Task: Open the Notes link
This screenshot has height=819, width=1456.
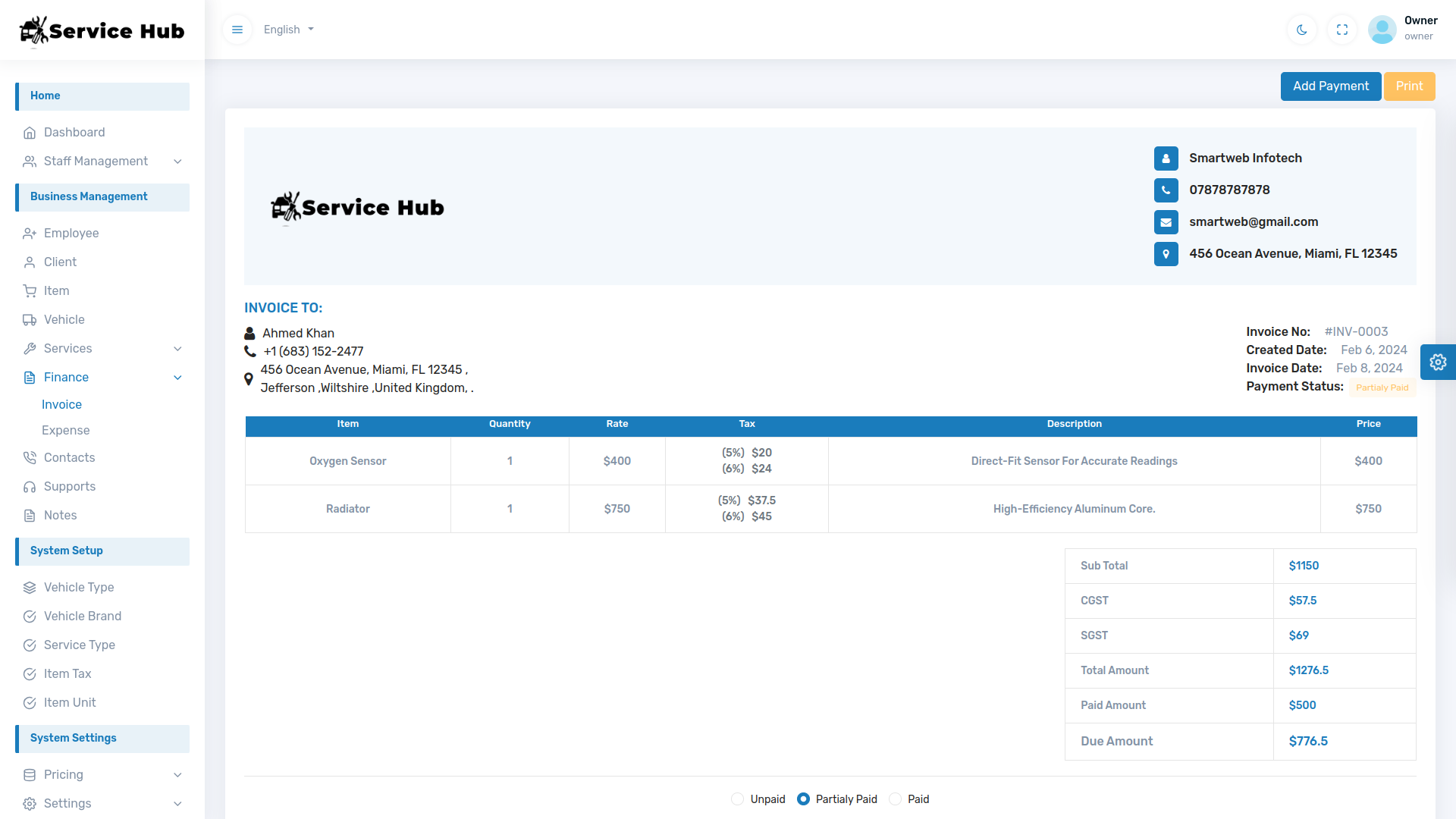Action: click(60, 516)
